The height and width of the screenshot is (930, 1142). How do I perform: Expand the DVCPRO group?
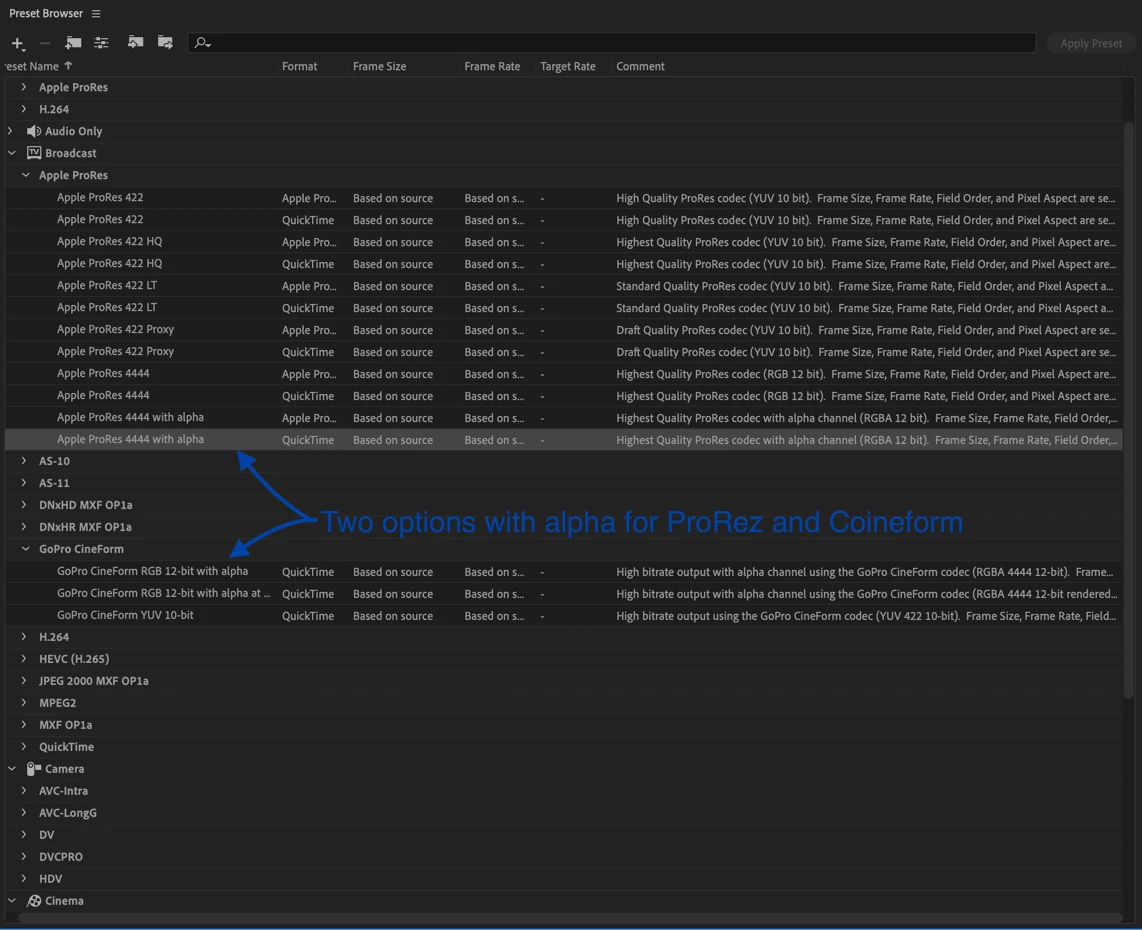24,856
